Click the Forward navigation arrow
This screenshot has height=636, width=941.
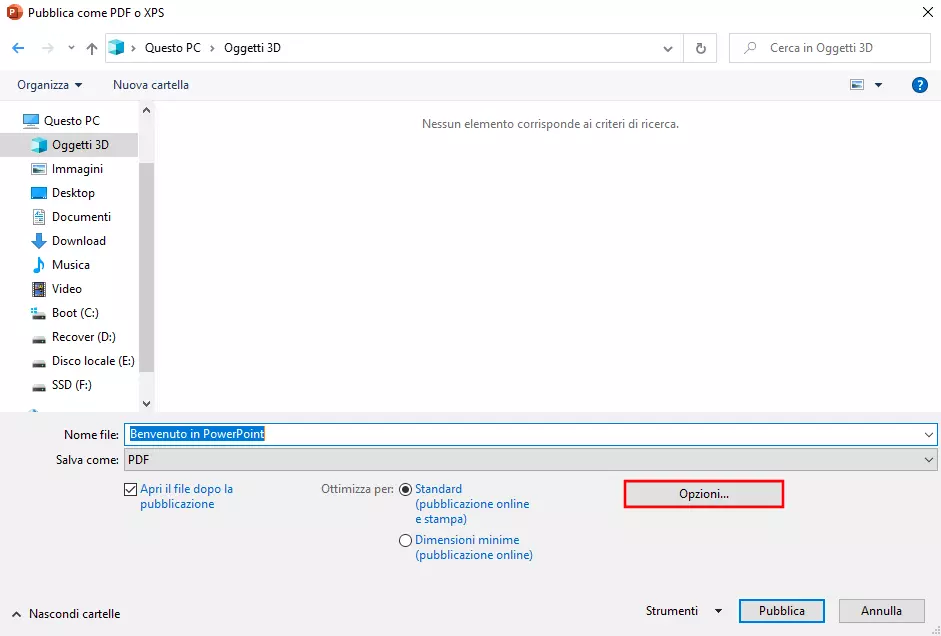coord(47,48)
